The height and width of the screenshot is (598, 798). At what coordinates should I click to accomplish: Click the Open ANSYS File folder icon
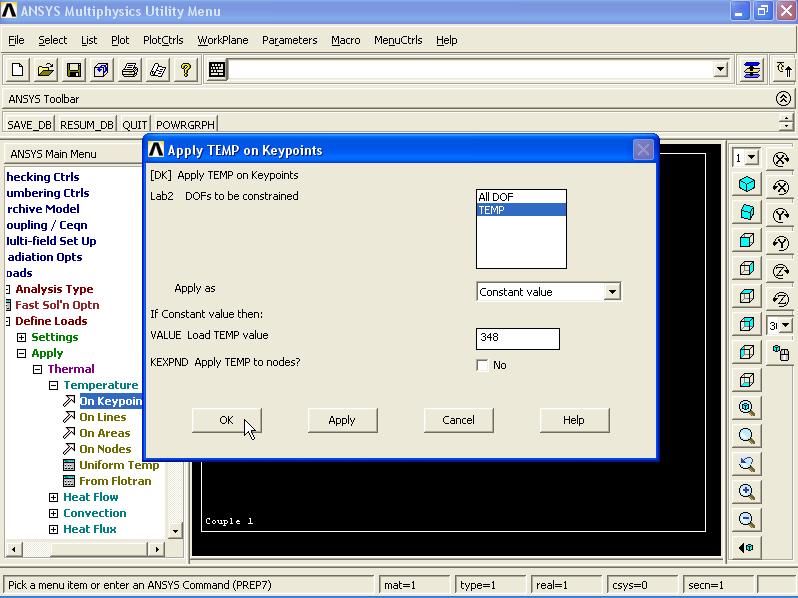tap(46, 70)
